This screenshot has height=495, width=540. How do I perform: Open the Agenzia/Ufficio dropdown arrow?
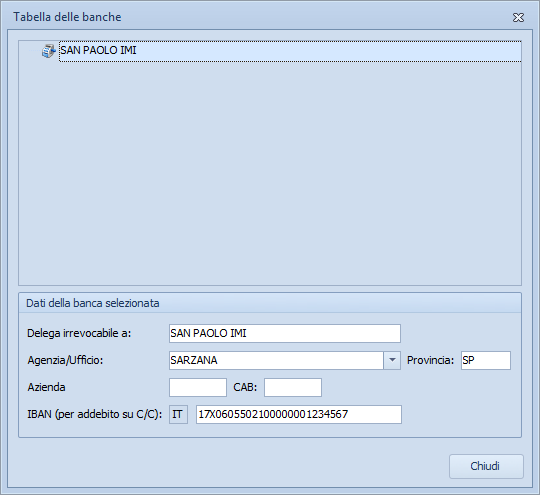tap(392, 360)
